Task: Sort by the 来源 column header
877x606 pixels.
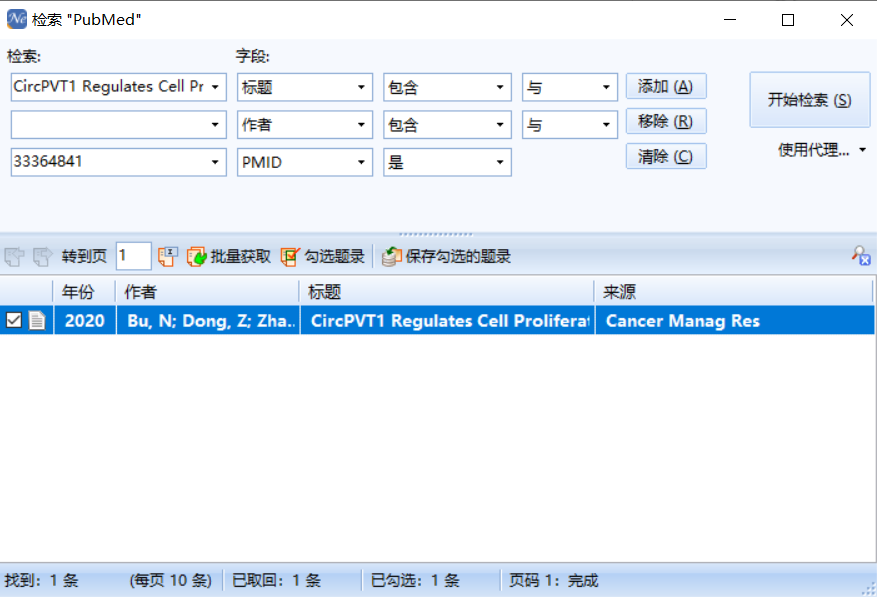Action: pyautogui.click(x=733, y=292)
